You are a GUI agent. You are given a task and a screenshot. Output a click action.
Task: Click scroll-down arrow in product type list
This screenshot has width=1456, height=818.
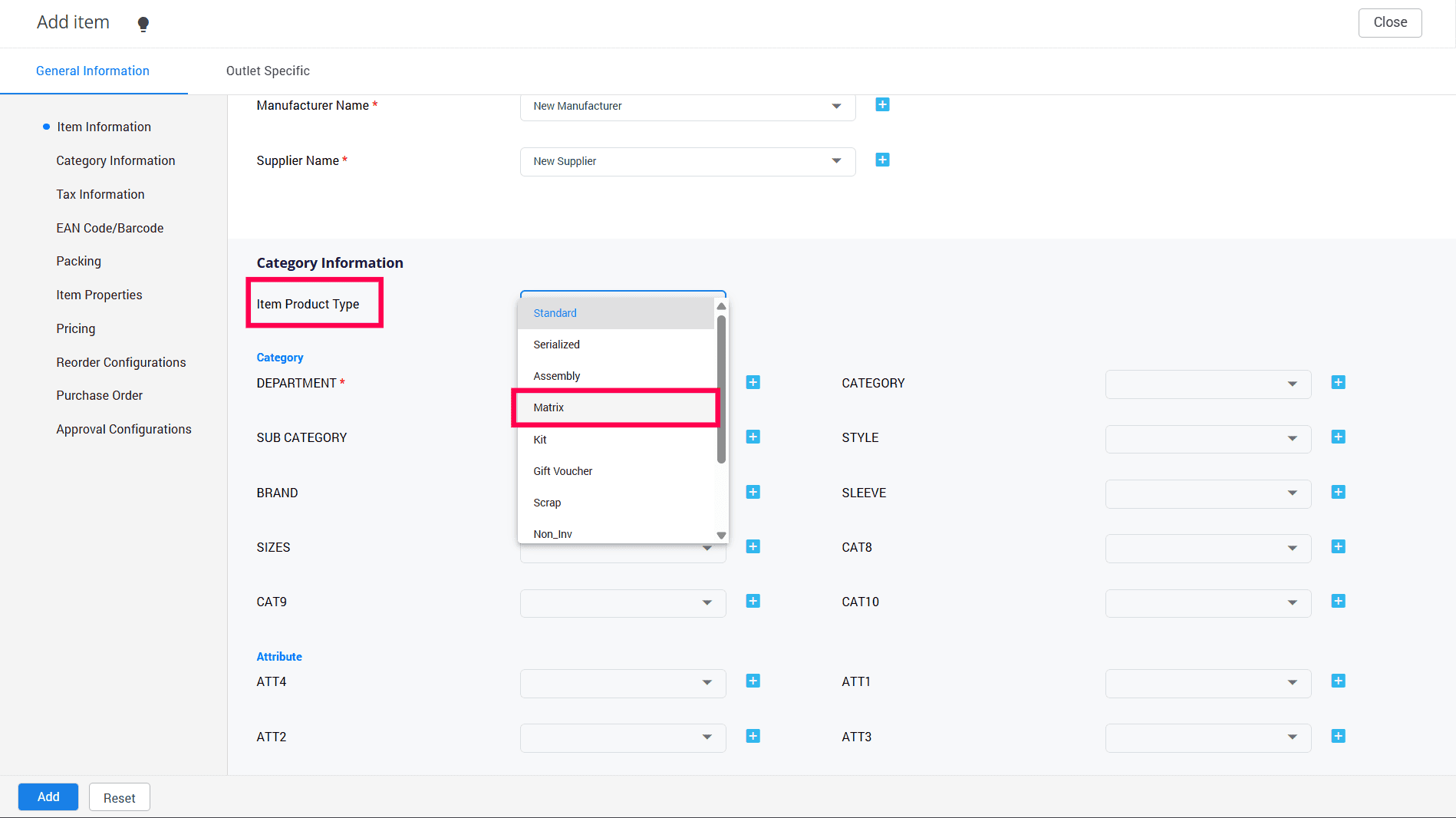tap(721, 536)
